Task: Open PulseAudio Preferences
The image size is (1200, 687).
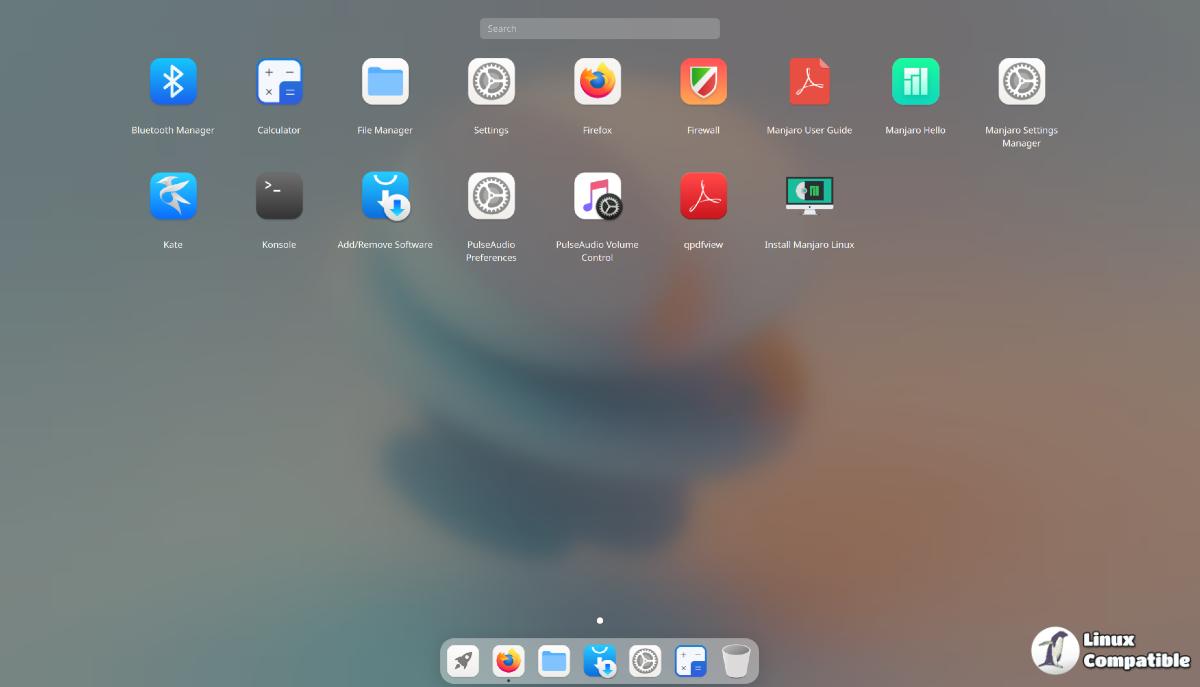Action: tap(491, 196)
